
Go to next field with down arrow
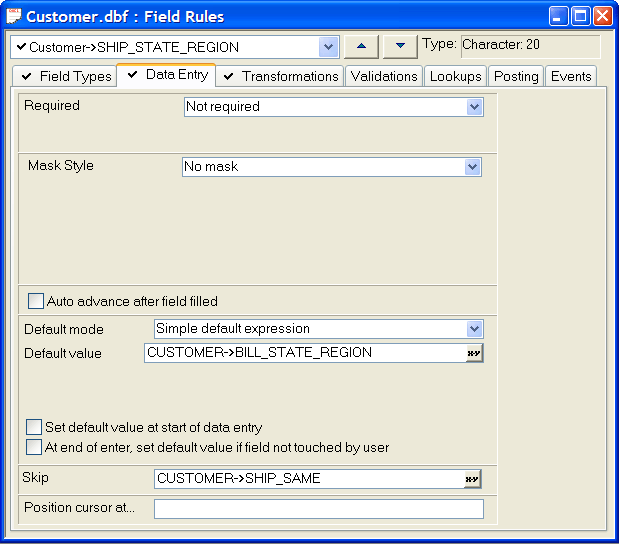coord(400,46)
